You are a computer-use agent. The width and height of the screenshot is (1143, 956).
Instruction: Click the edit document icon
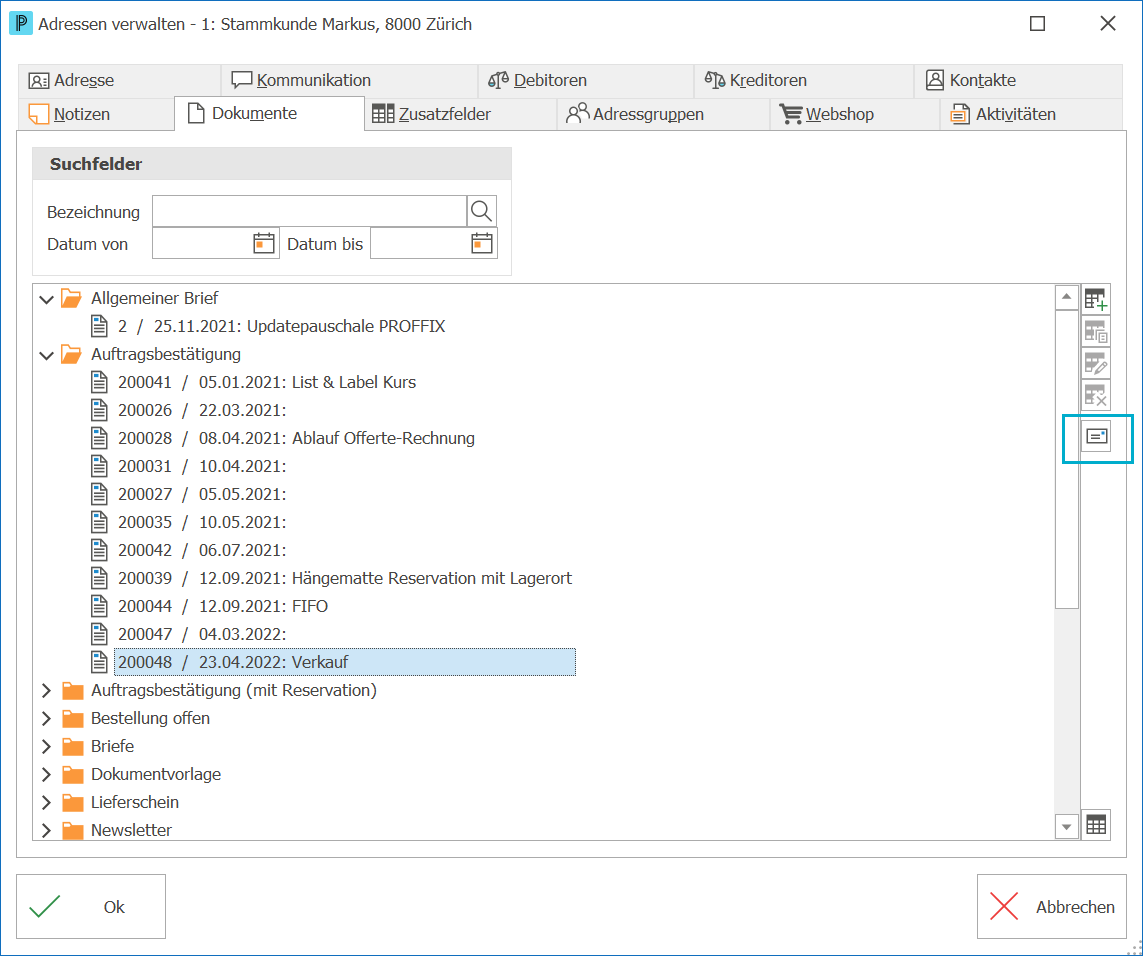[x=1096, y=363]
